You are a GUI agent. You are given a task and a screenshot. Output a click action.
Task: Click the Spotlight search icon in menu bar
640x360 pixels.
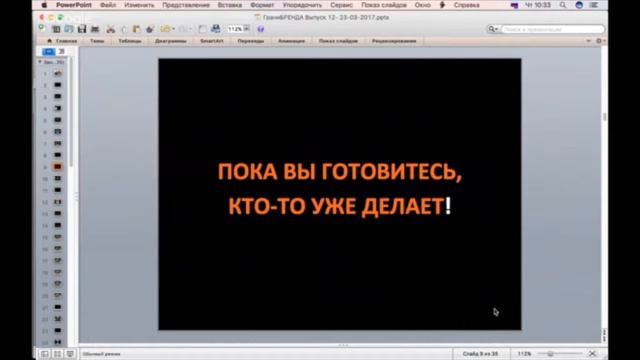(563, 5)
